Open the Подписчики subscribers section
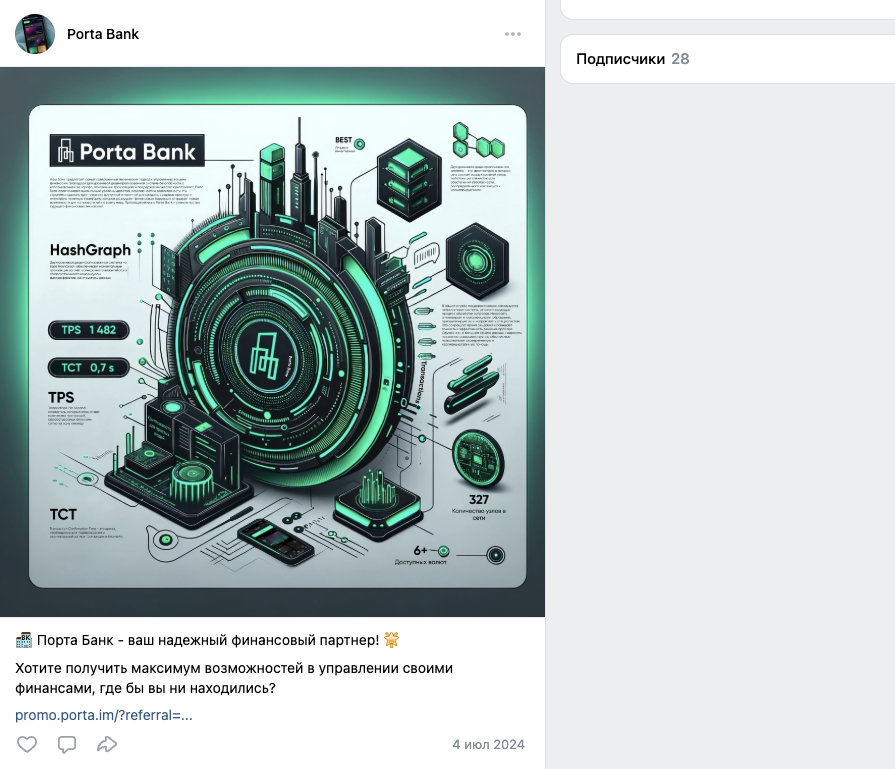 (620, 59)
